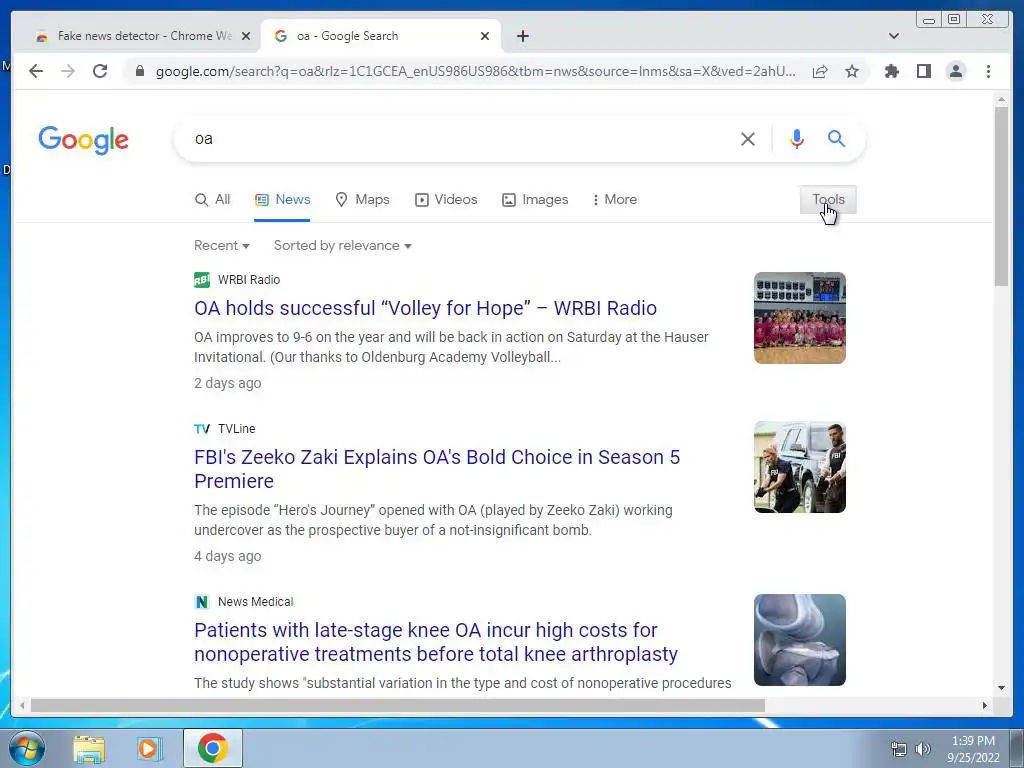Open Windows Media Player from taskbar
Image resolution: width=1024 pixels, height=768 pixels.
coord(149,748)
